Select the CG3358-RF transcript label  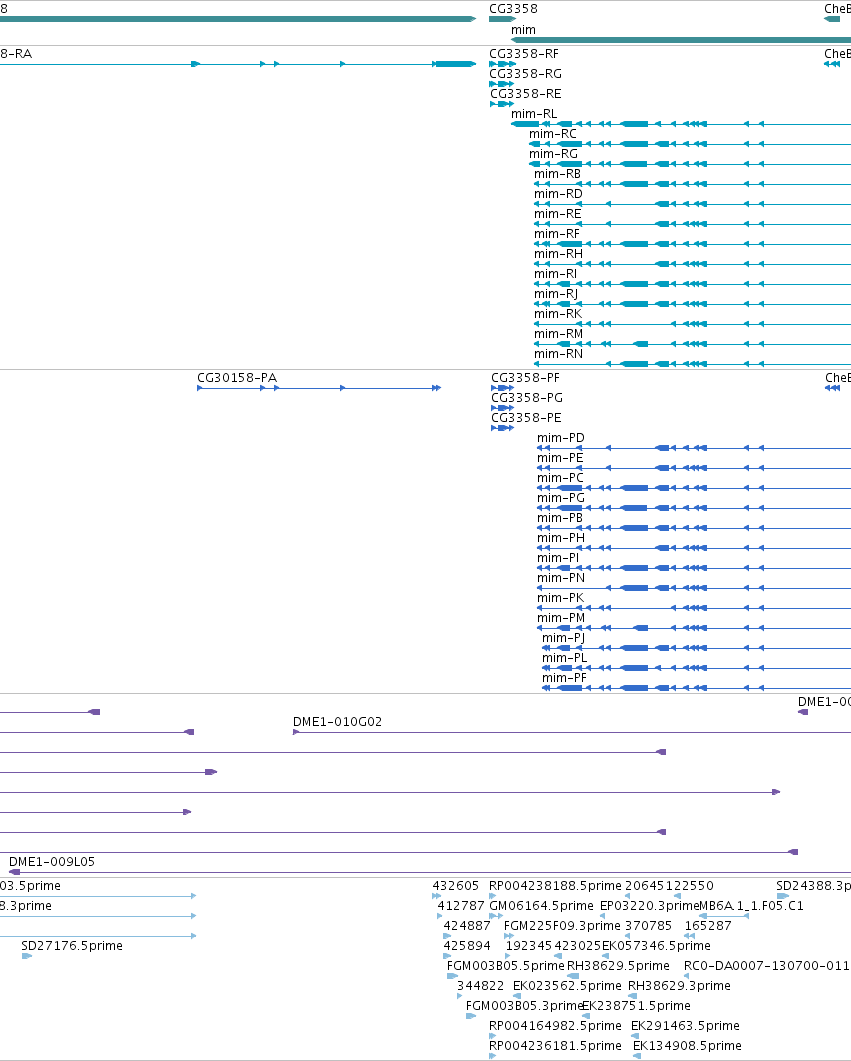[524, 53]
